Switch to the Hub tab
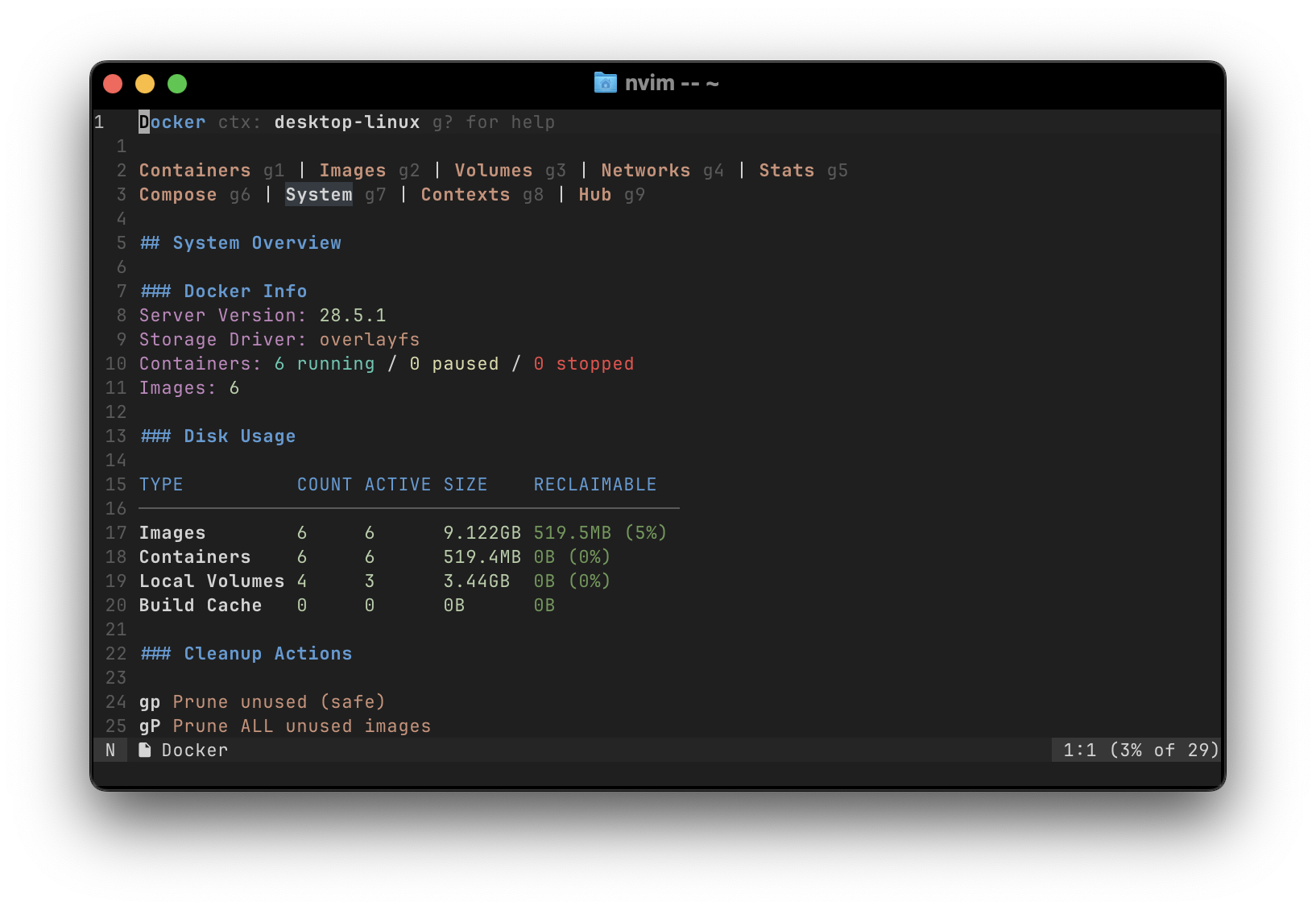Viewport: 1316px width, 910px height. point(595,195)
